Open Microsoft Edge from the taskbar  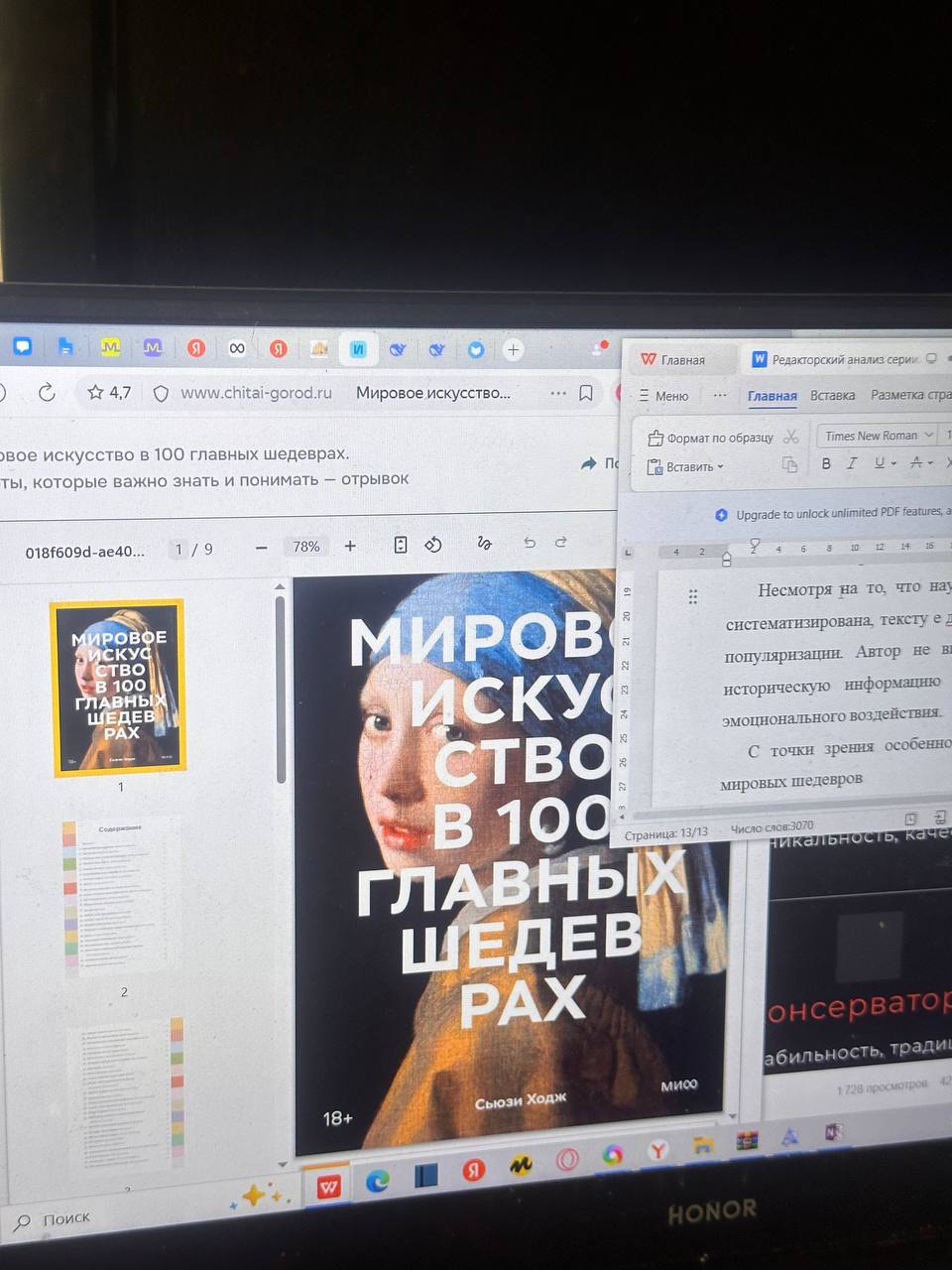(x=377, y=1181)
